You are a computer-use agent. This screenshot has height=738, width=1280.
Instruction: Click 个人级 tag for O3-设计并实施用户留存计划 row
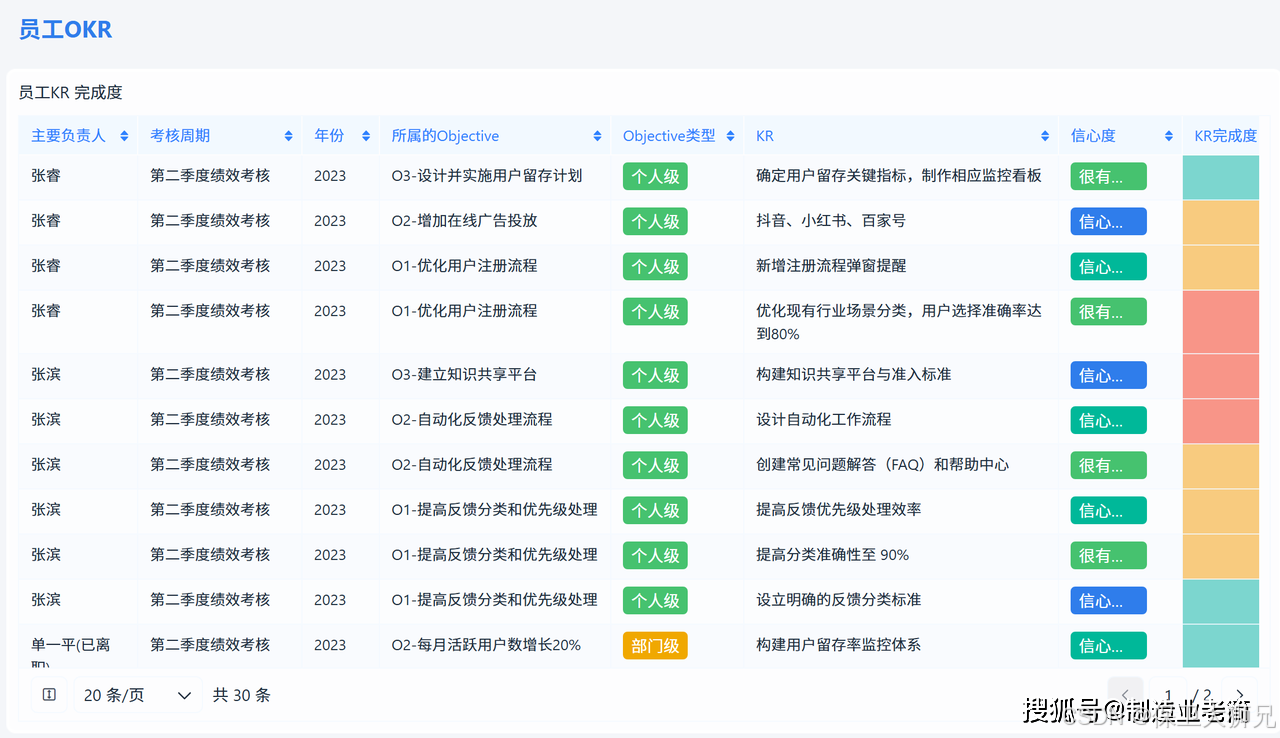pos(655,176)
